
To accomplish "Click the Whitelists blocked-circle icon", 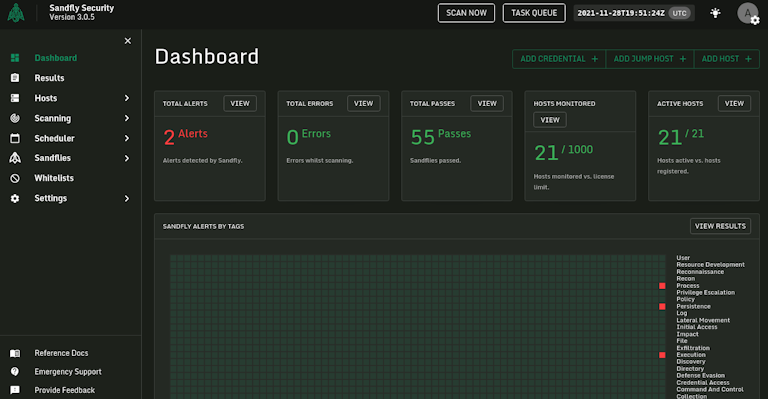I will click(15, 178).
